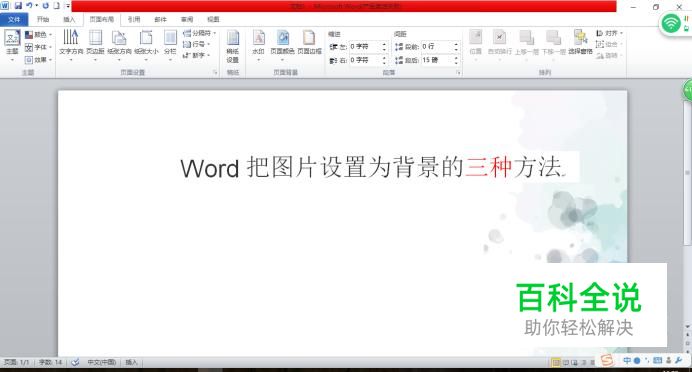Increase spacing before with up arrow
The width and height of the screenshot is (692, 372).
point(456,44)
